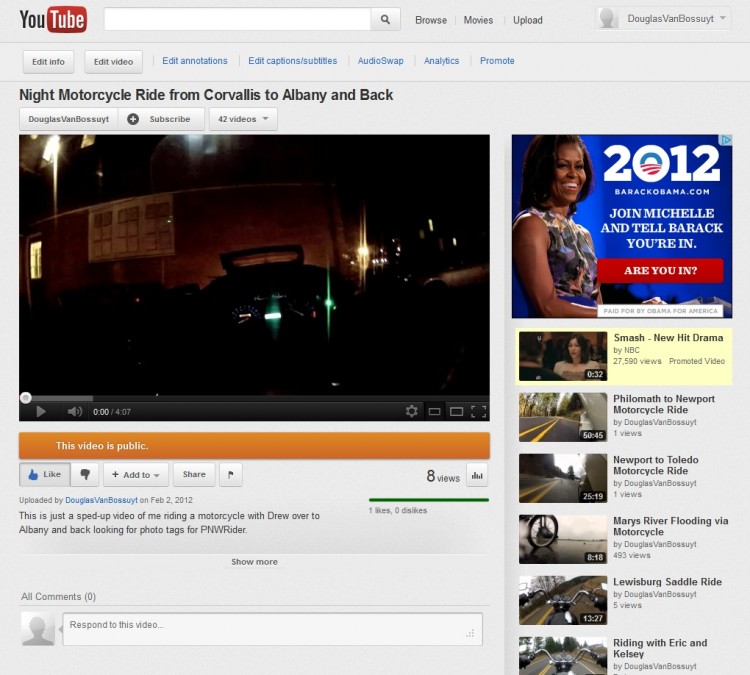Show video statistics chart
750x675 pixels.
pyautogui.click(x=477, y=475)
